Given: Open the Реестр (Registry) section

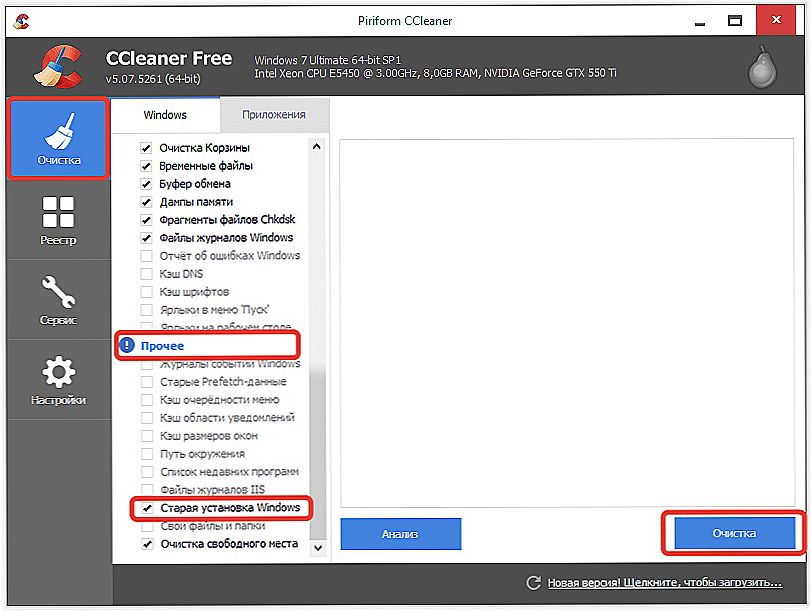Looking at the screenshot, I should point(57,220).
